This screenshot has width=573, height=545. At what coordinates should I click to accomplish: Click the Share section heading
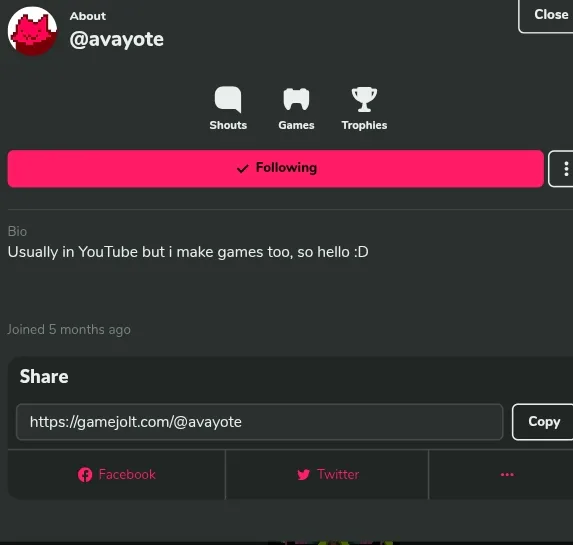click(x=44, y=376)
